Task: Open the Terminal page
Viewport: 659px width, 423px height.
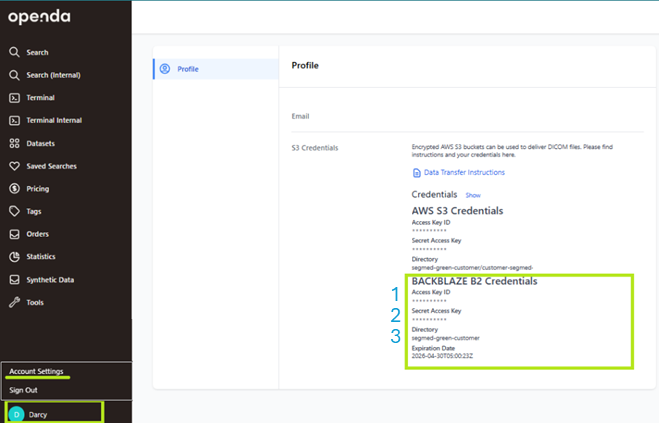Action: tap(40, 98)
